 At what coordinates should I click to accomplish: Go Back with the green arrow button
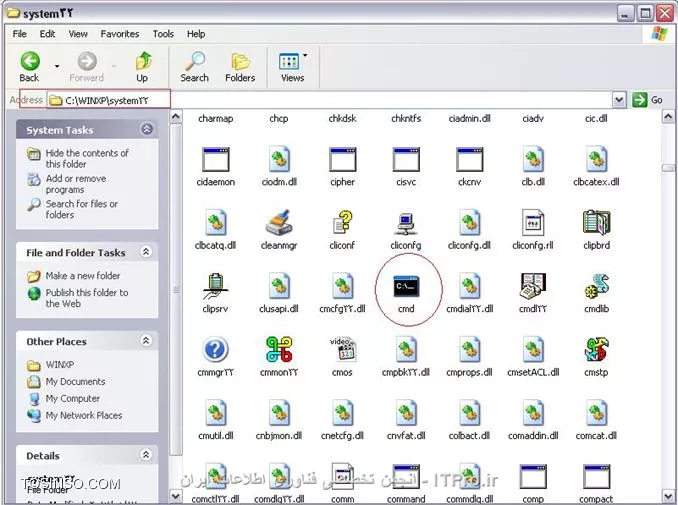(x=29, y=67)
